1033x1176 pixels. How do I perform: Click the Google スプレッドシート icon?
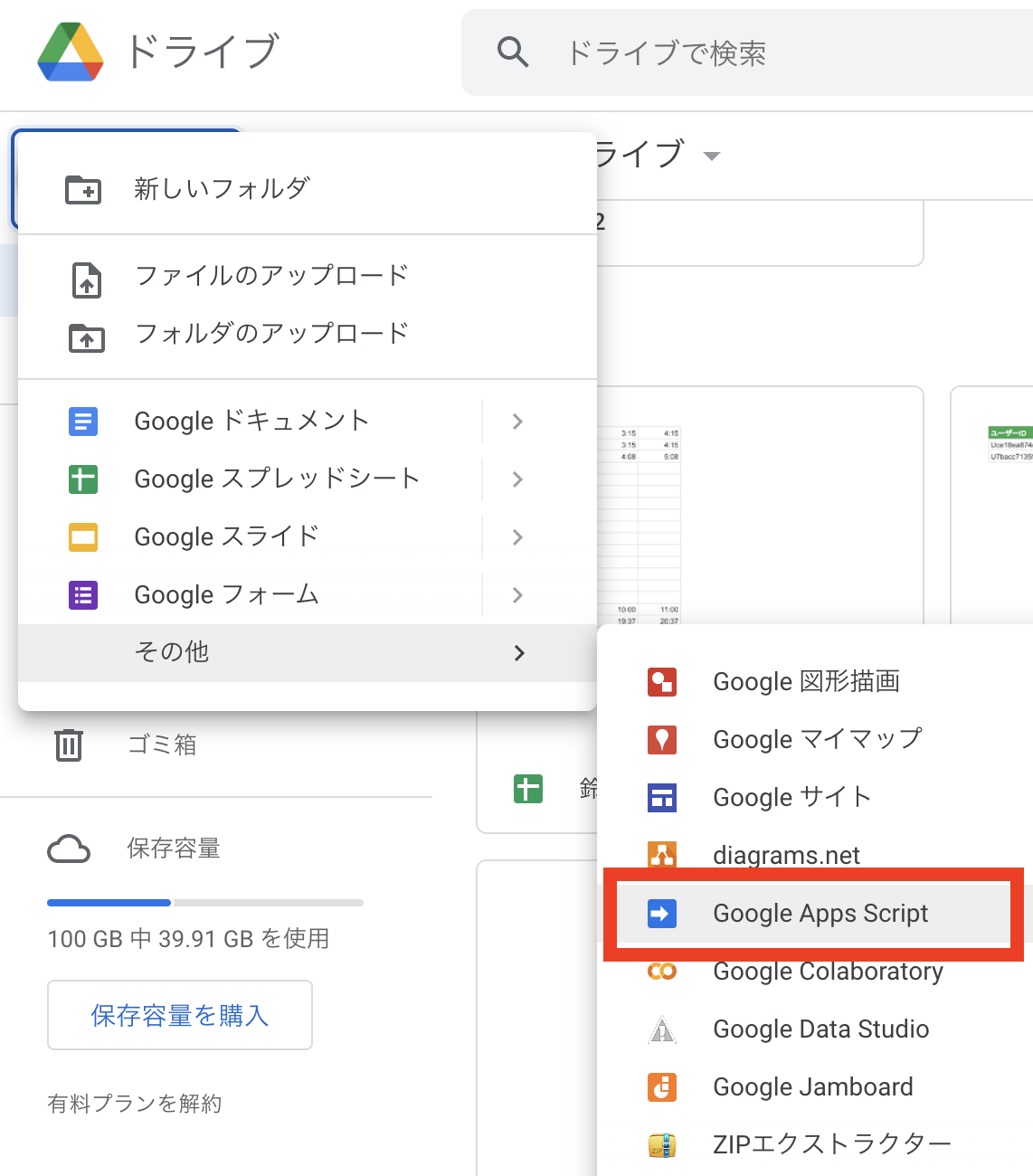click(82, 479)
